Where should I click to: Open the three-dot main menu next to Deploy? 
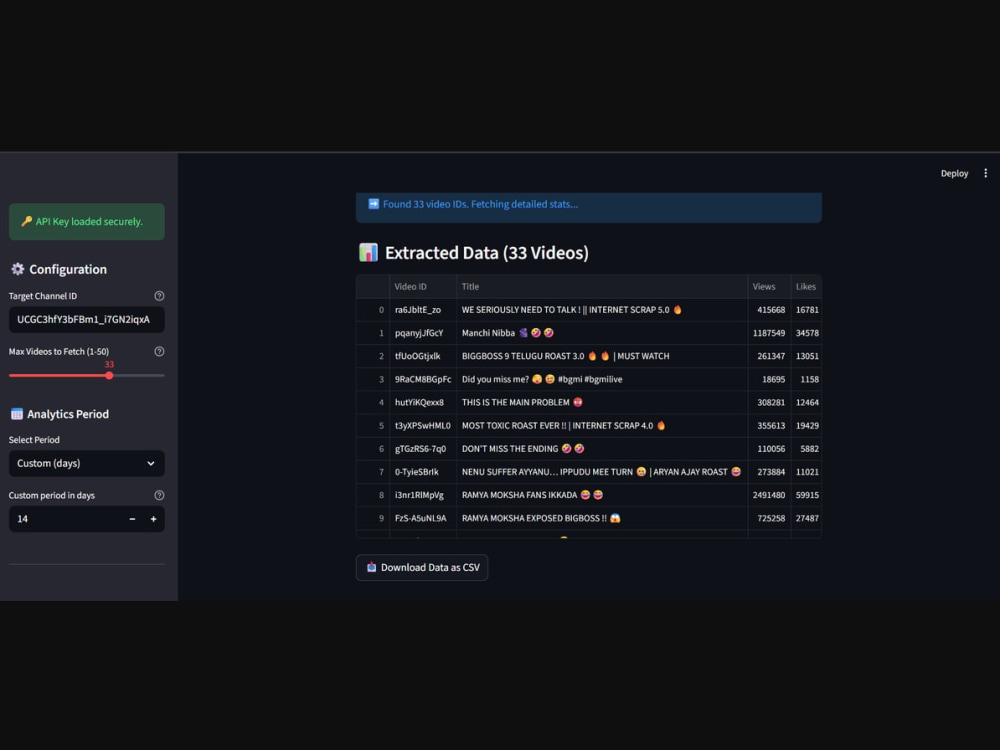pos(985,173)
